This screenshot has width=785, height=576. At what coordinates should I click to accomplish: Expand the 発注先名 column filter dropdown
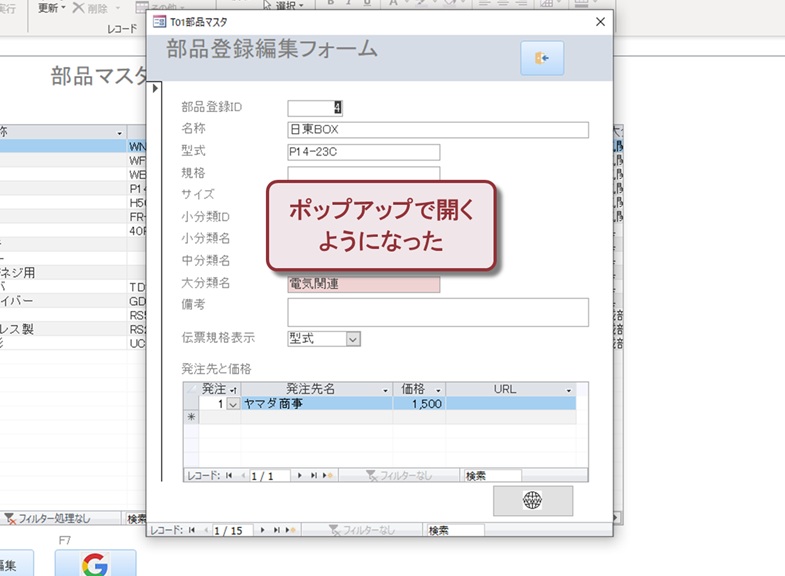click(x=385, y=389)
